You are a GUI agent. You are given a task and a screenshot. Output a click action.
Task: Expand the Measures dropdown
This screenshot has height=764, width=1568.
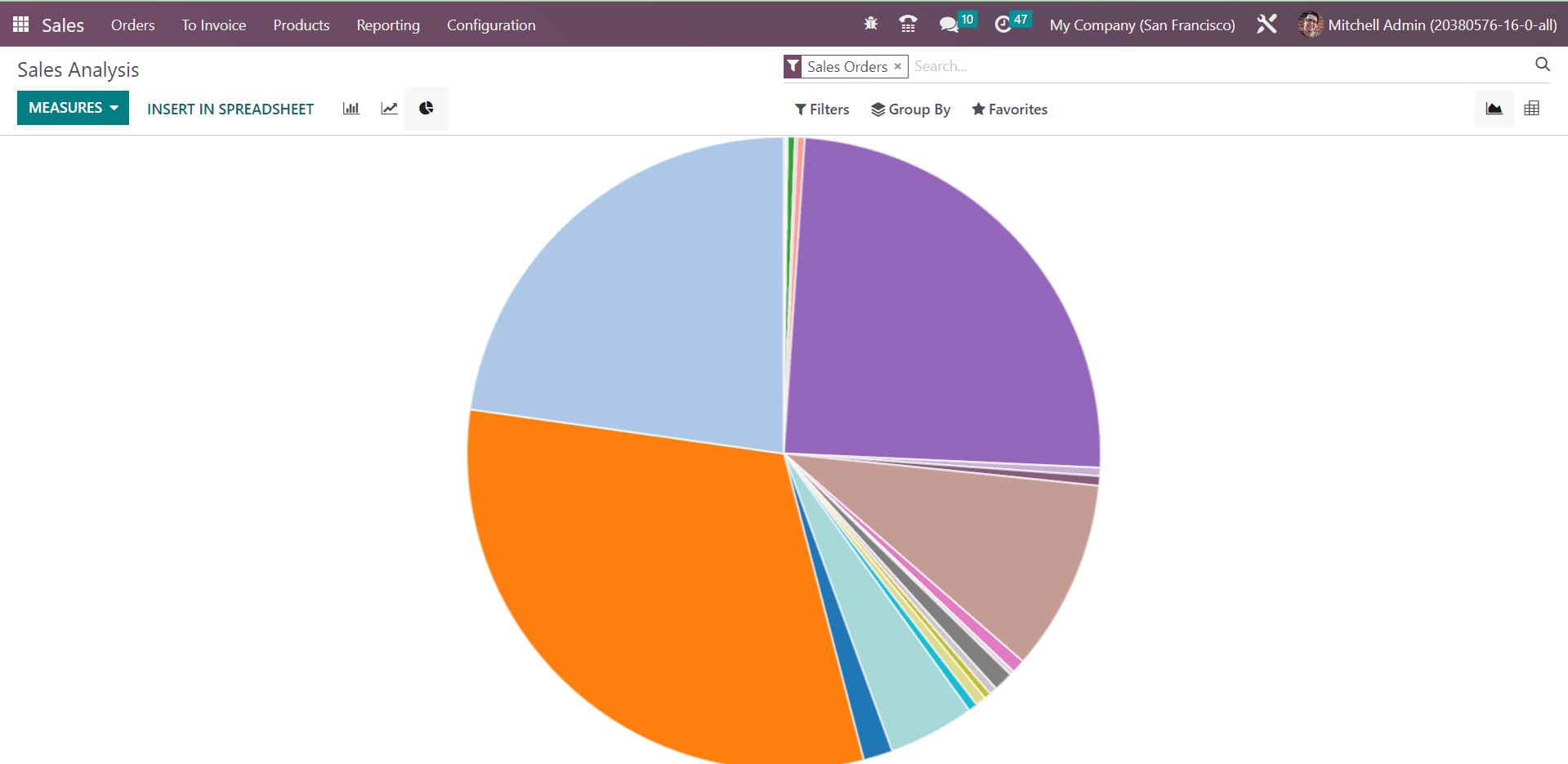click(73, 108)
